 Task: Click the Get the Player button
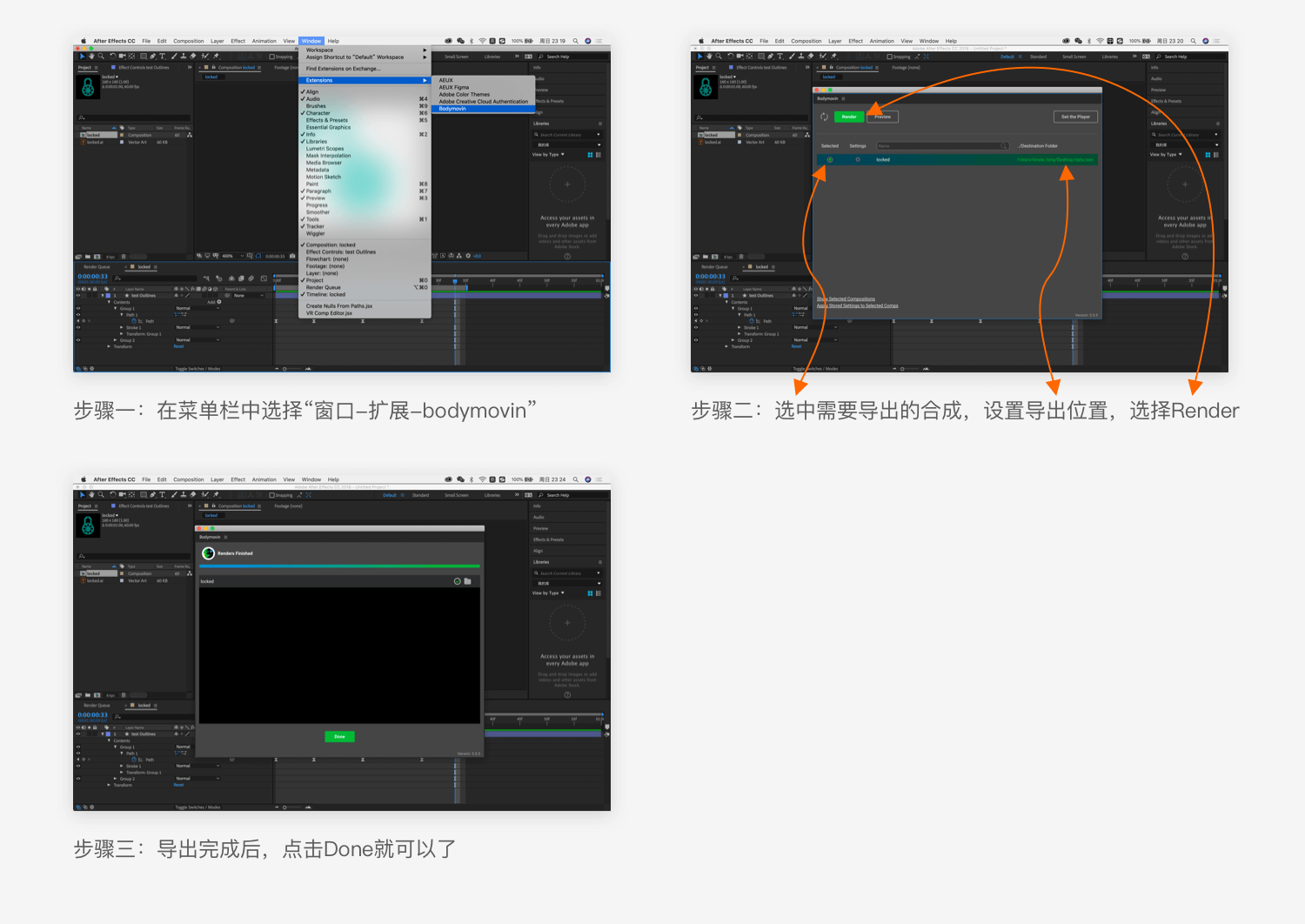1075,117
